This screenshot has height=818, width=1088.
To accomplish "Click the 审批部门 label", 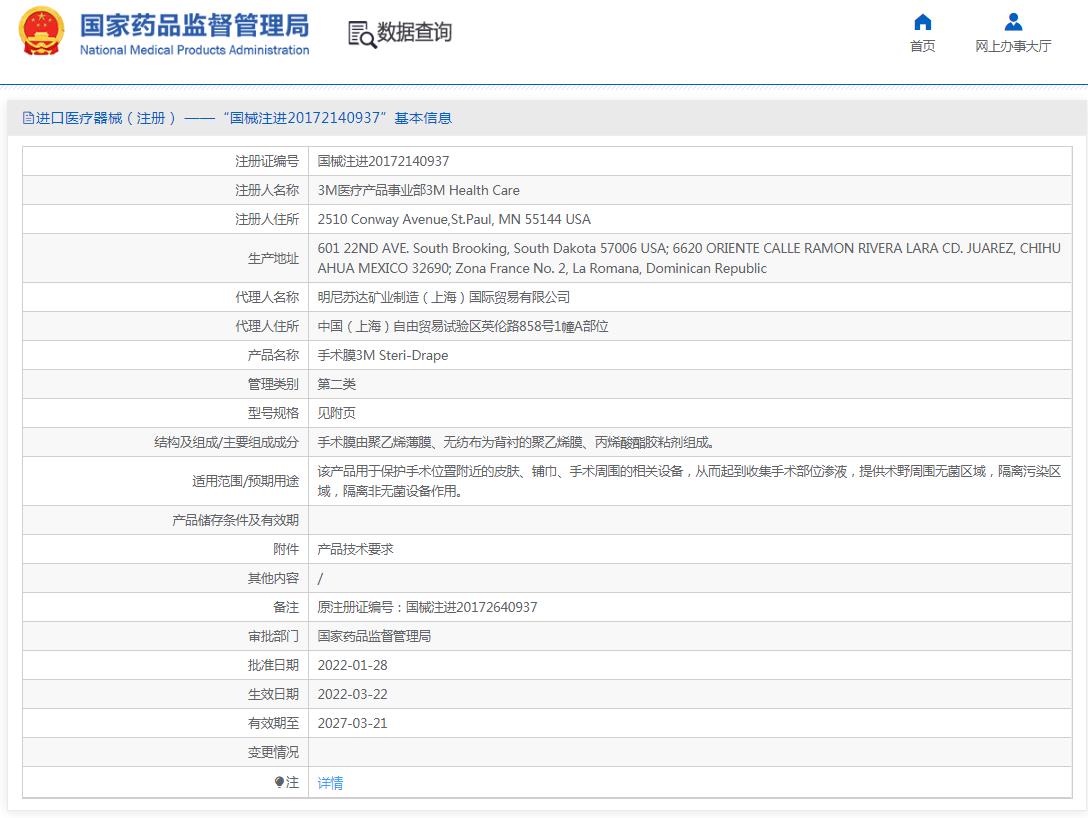I will point(273,637).
